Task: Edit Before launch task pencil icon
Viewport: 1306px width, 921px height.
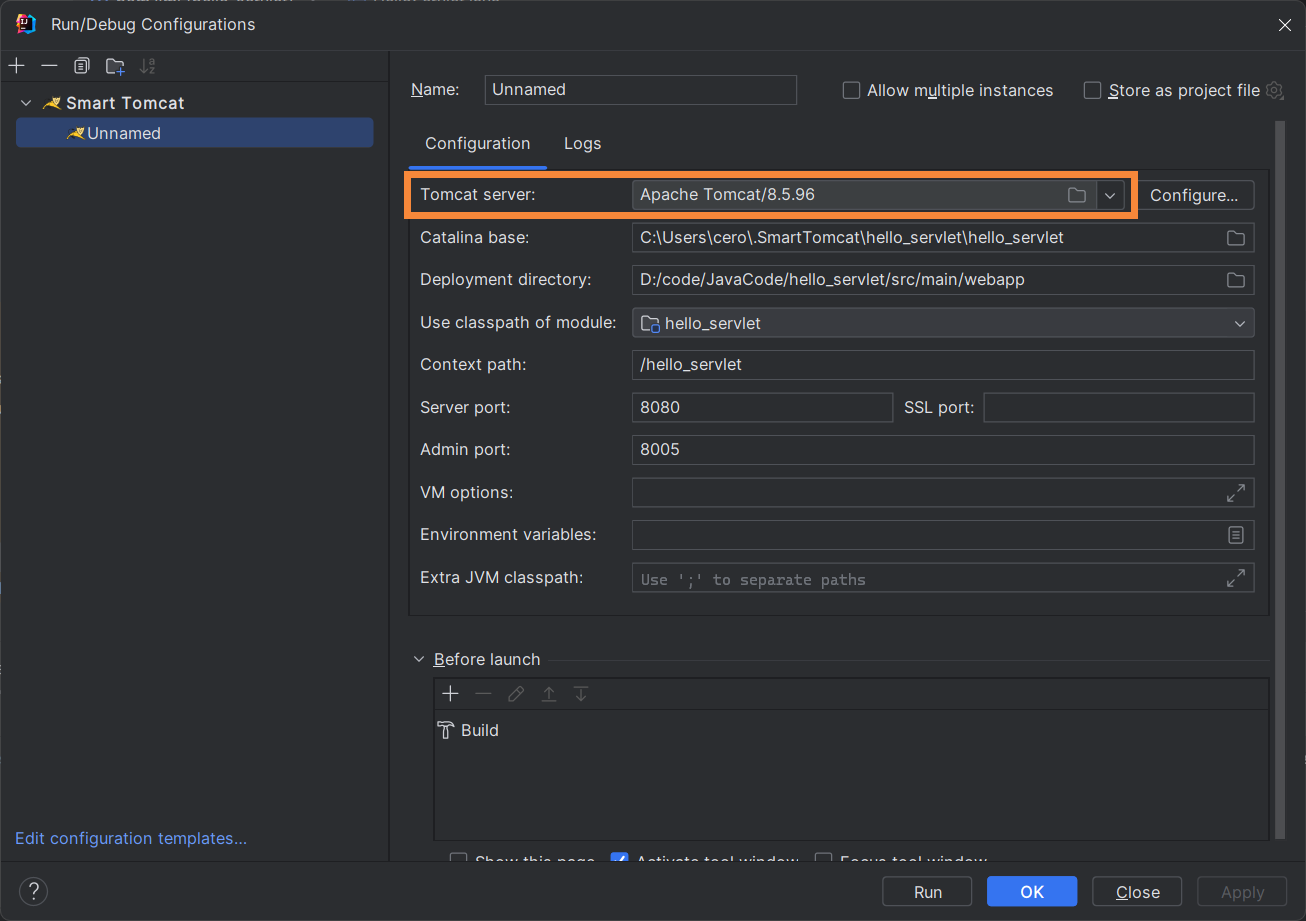Action: tap(516, 694)
